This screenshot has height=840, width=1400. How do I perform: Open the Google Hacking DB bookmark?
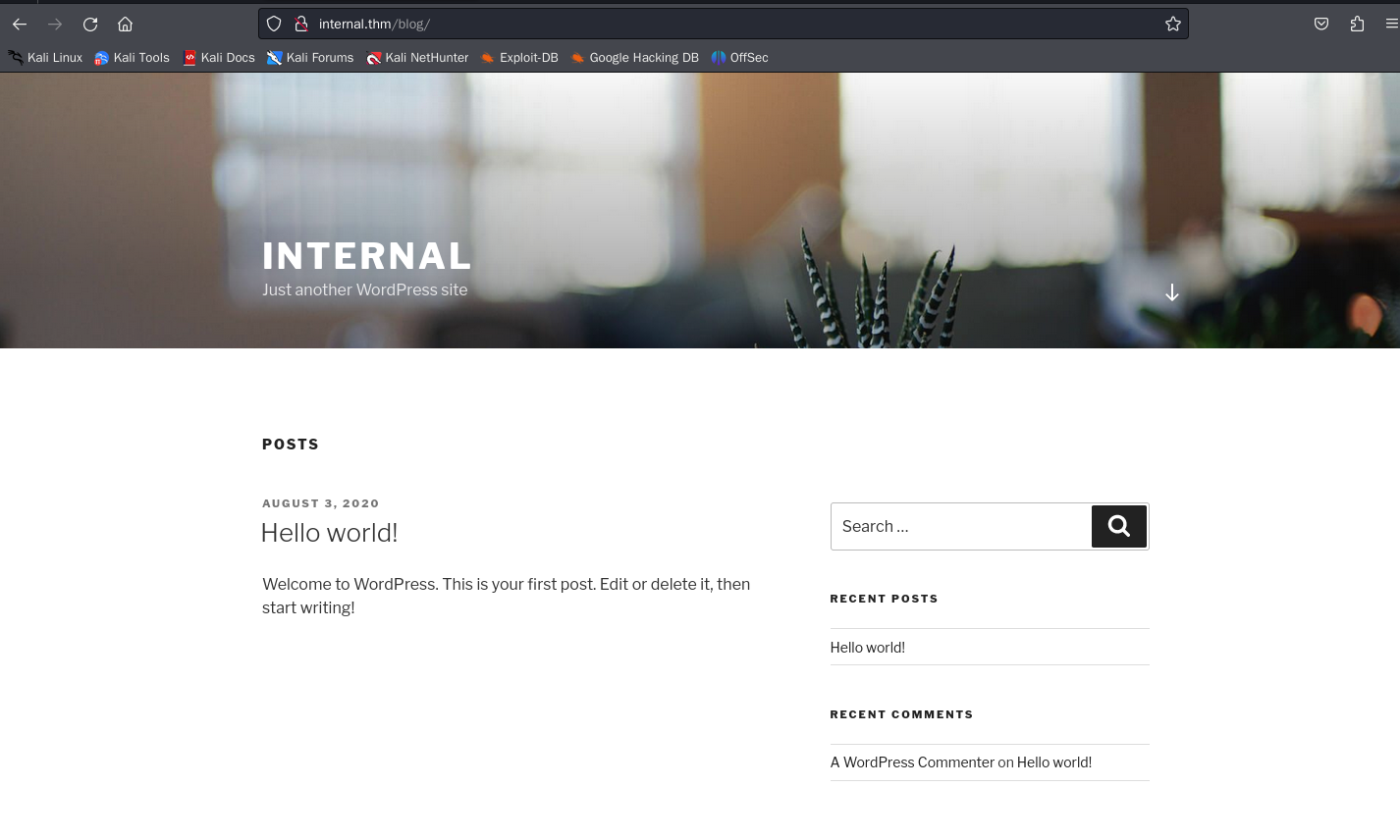point(634,58)
